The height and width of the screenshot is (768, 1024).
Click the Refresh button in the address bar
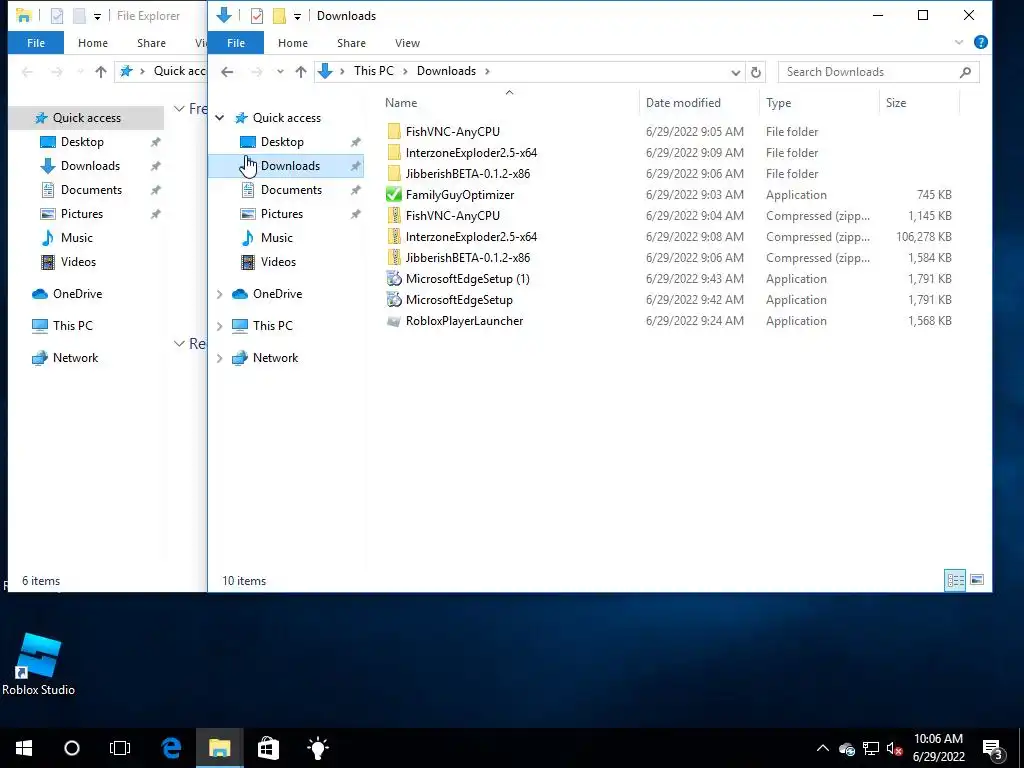[756, 72]
